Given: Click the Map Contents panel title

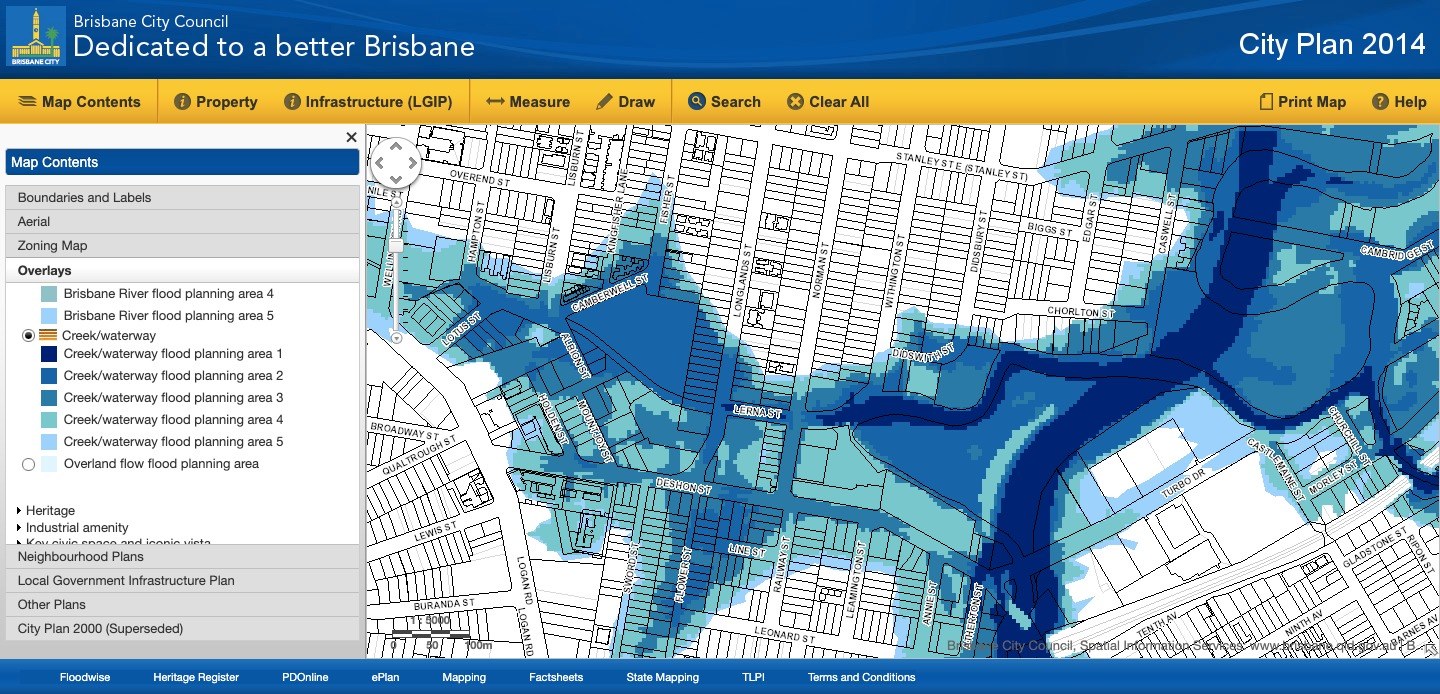Looking at the screenshot, I should click(182, 162).
